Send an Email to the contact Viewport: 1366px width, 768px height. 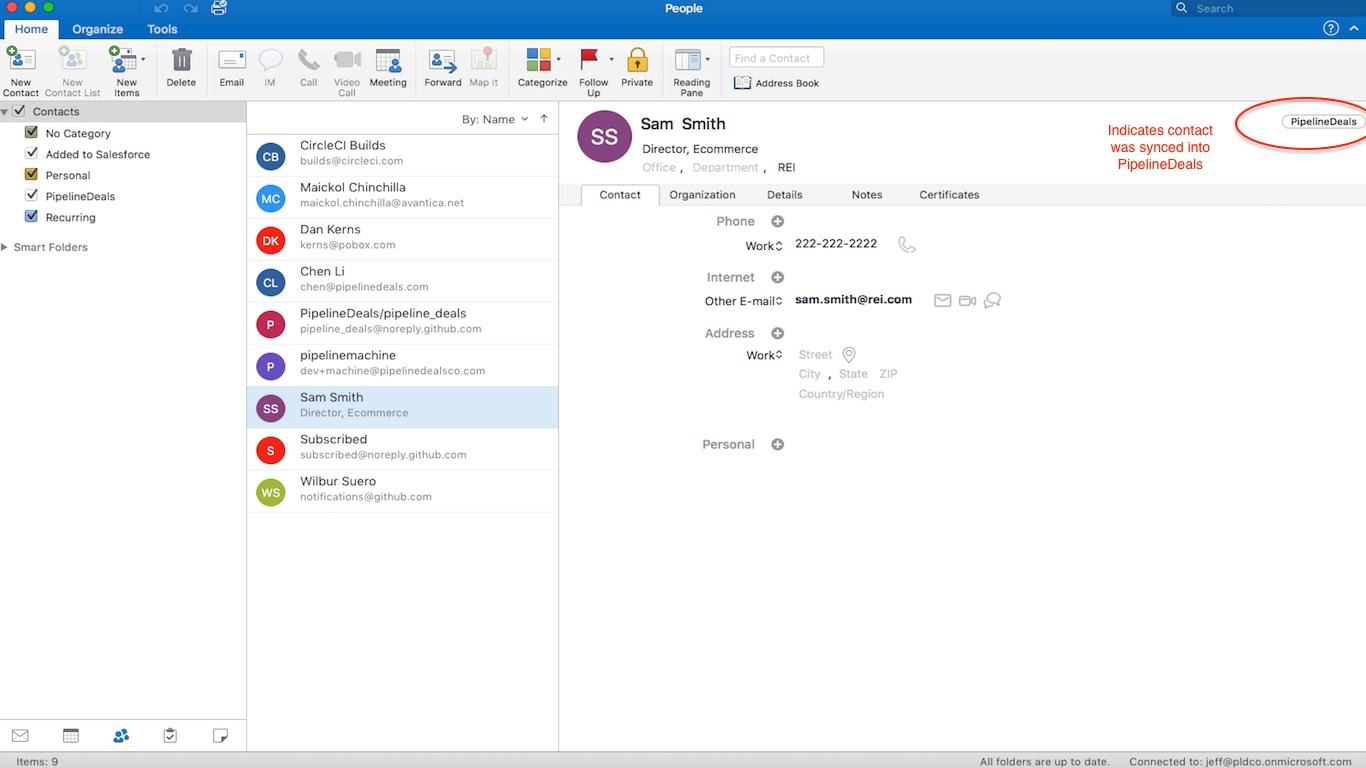(x=232, y=68)
